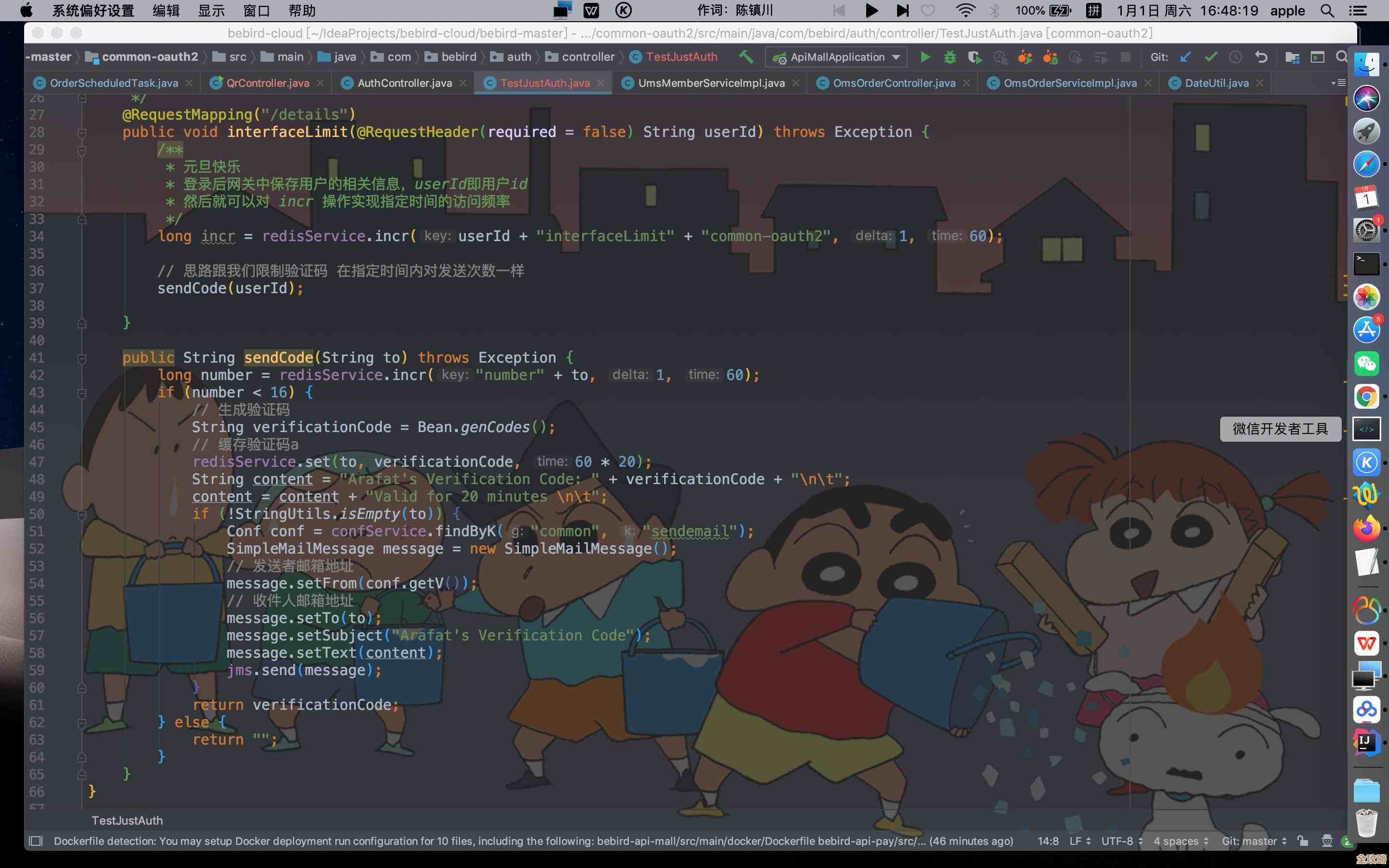Open Project Structure from the toolbar folder icon
The height and width of the screenshot is (868, 1389).
point(1292,57)
